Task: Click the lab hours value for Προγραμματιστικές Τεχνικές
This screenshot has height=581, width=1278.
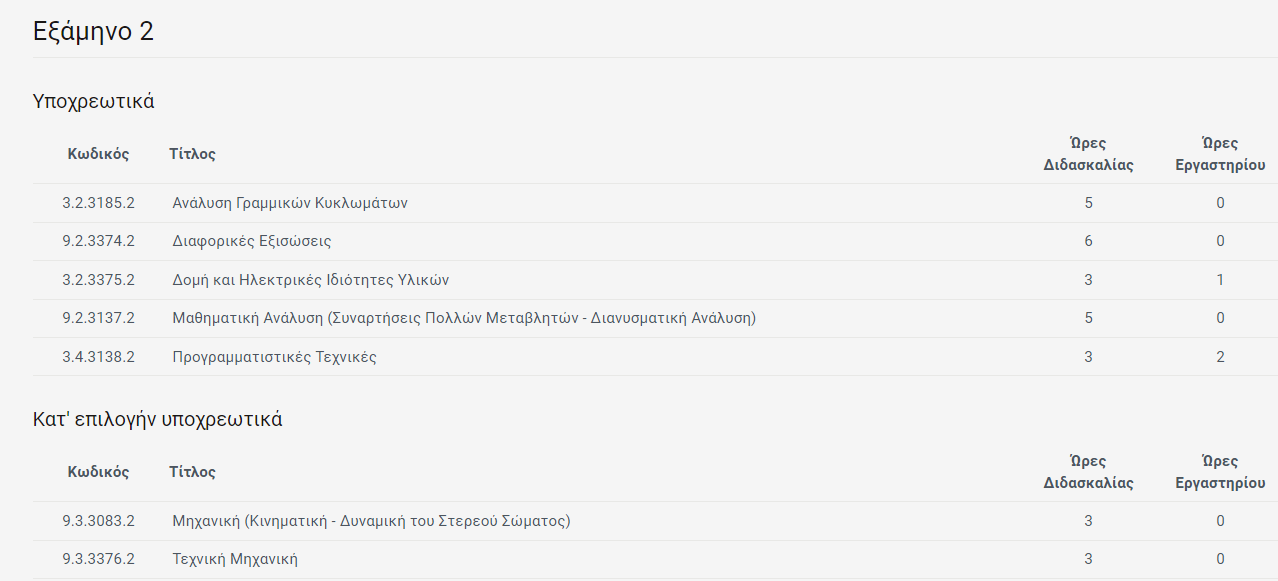Action: [x=1220, y=357]
